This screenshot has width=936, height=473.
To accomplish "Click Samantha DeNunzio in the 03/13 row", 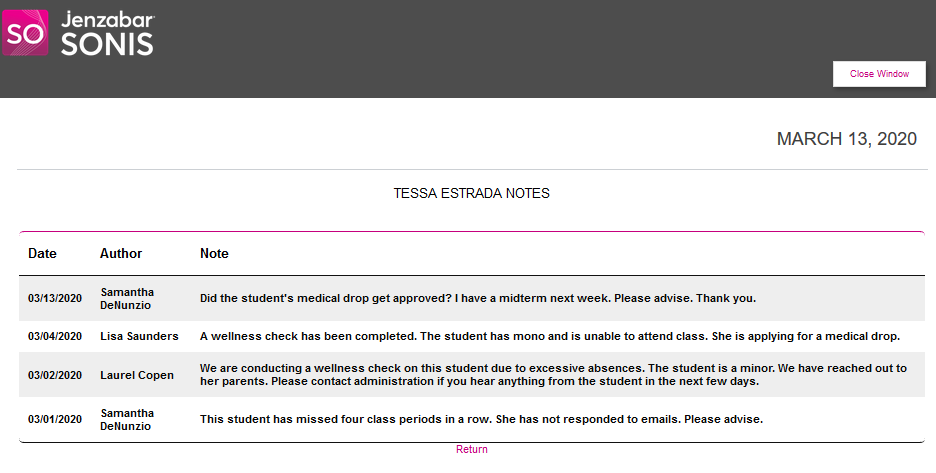I will click(x=128, y=298).
